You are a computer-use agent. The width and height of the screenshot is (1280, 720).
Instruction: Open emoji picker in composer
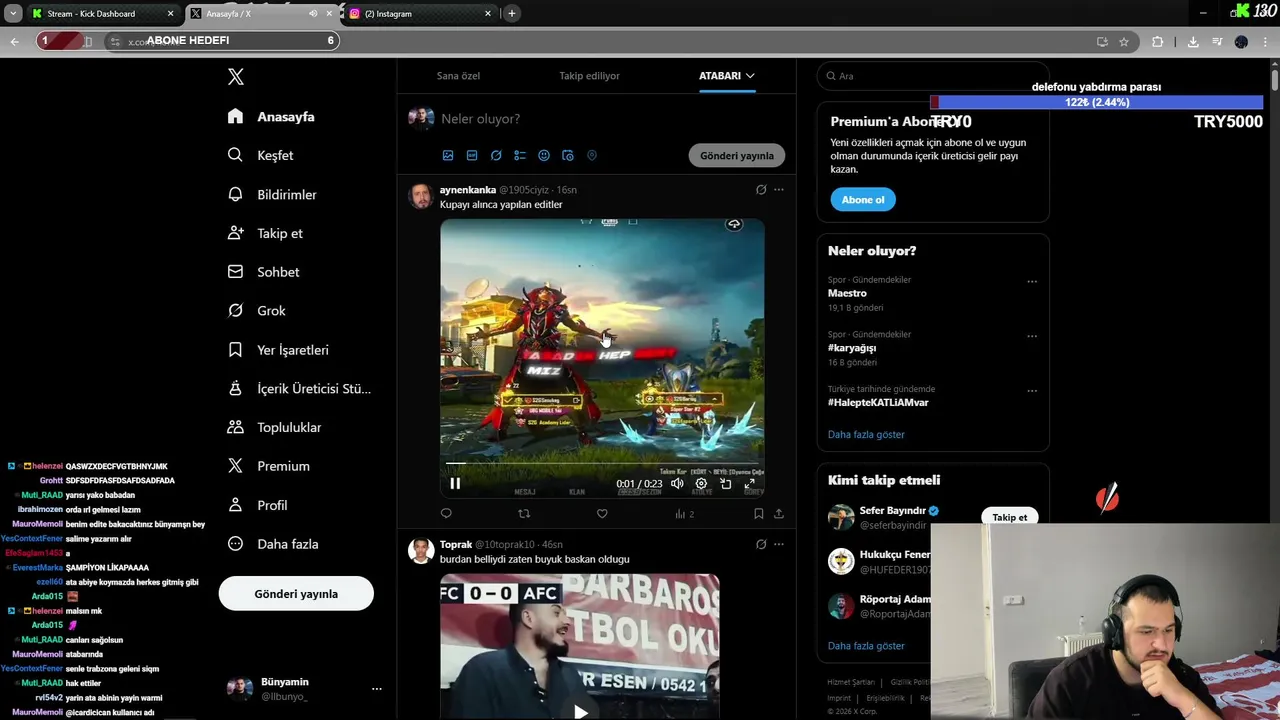[x=544, y=155]
